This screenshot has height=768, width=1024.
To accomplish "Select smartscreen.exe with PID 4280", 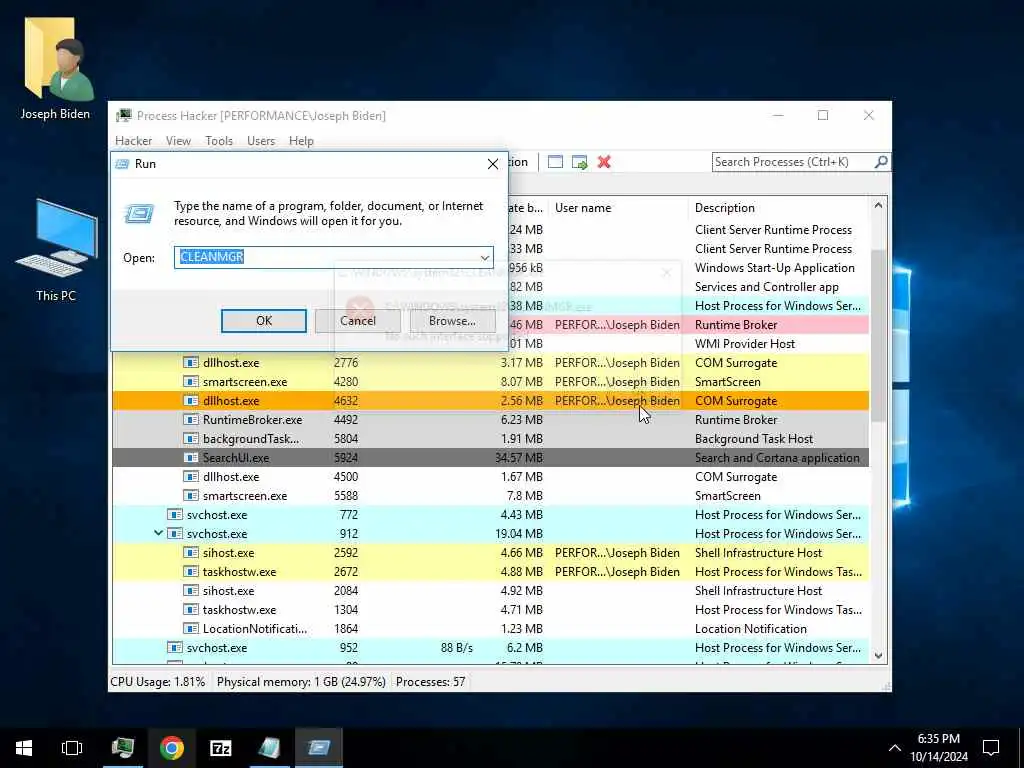I will pyautogui.click(x=490, y=382).
